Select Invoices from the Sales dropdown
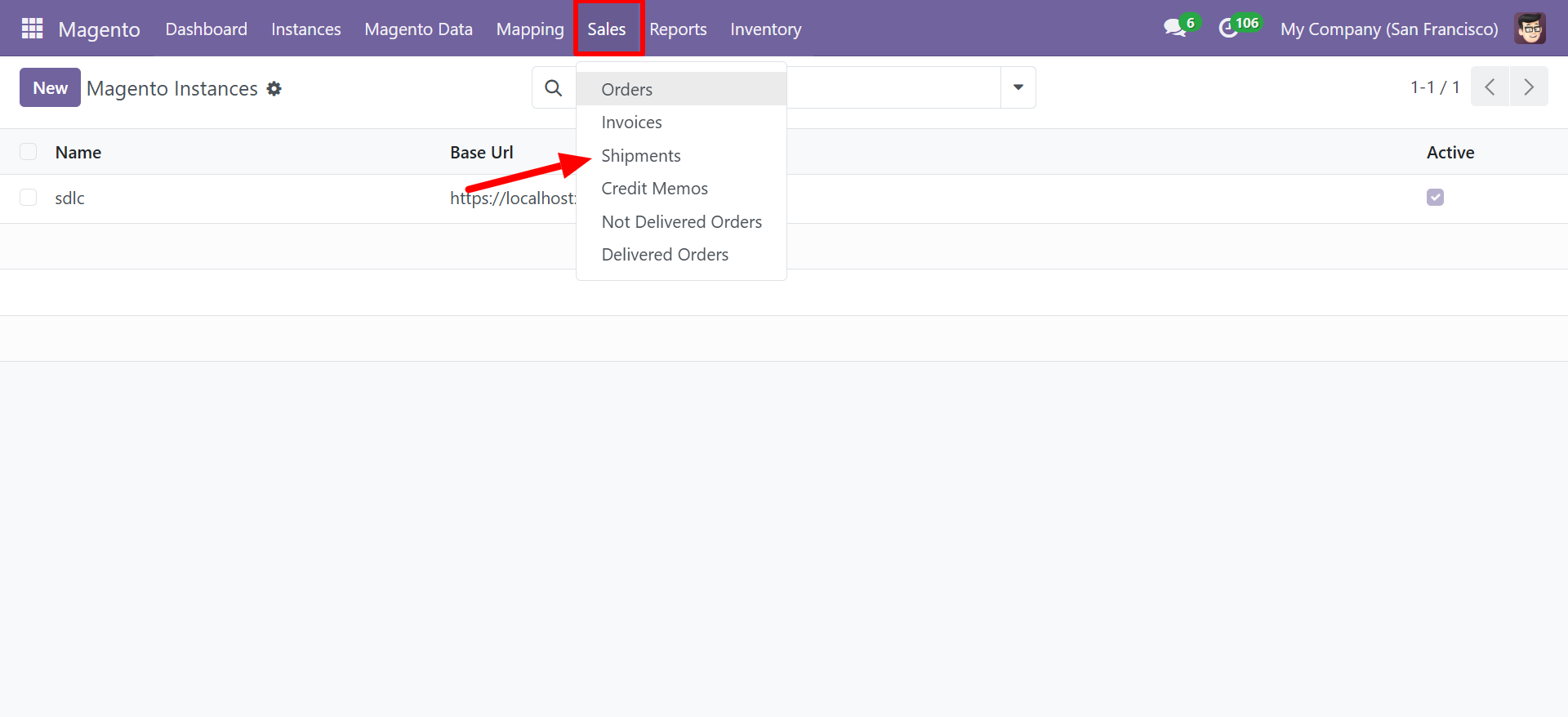Image resolution: width=1568 pixels, height=717 pixels. click(x=681, y=122)
